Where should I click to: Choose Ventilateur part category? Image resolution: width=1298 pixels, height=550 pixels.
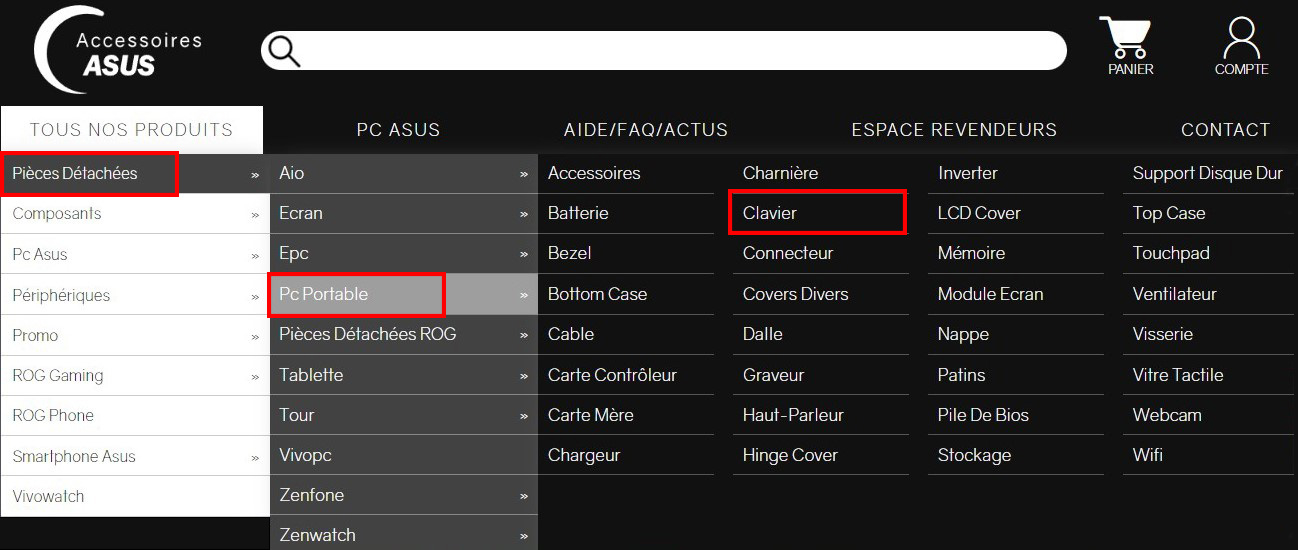[x=1175, y=294]
